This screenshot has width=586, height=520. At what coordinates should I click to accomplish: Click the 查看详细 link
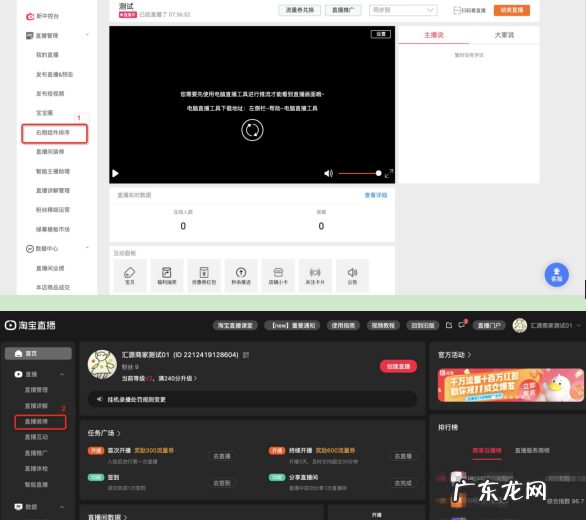click(376, 195)
